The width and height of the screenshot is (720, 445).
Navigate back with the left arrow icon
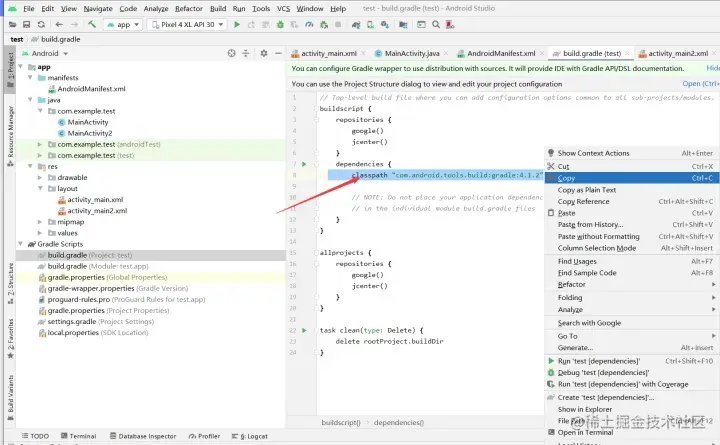(59, 24)
